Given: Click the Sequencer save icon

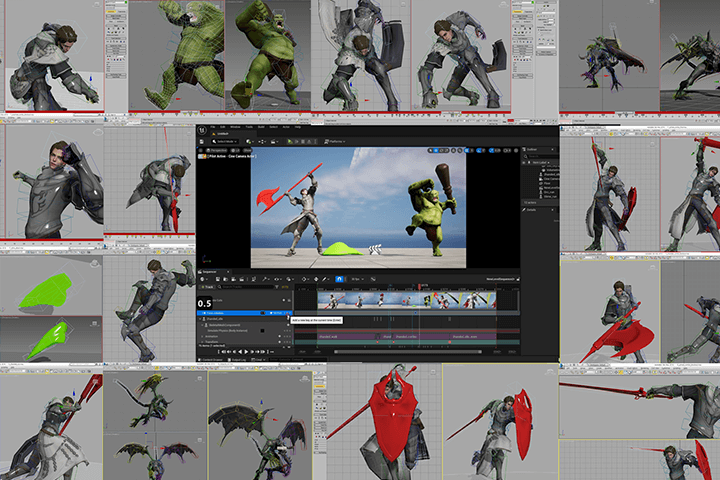Looking at the screenshot, I should click(218, 279).
